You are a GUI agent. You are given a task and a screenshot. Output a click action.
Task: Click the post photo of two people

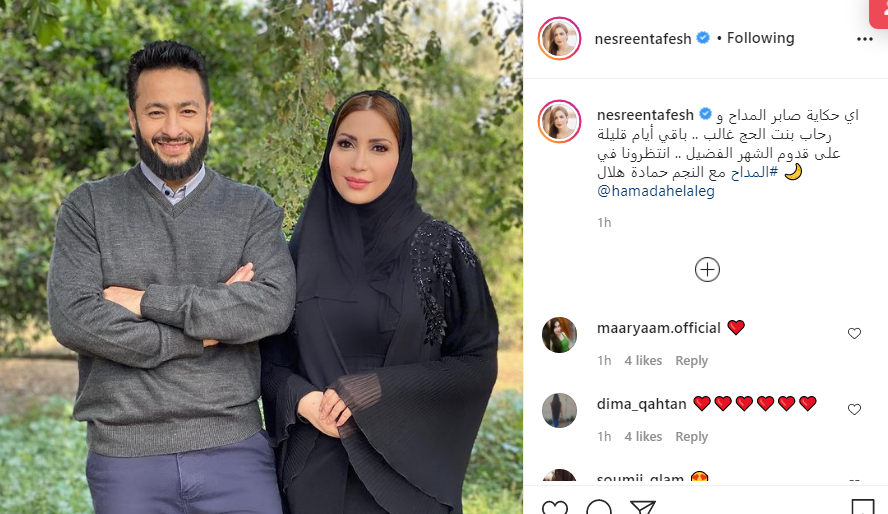click(261, 257)
